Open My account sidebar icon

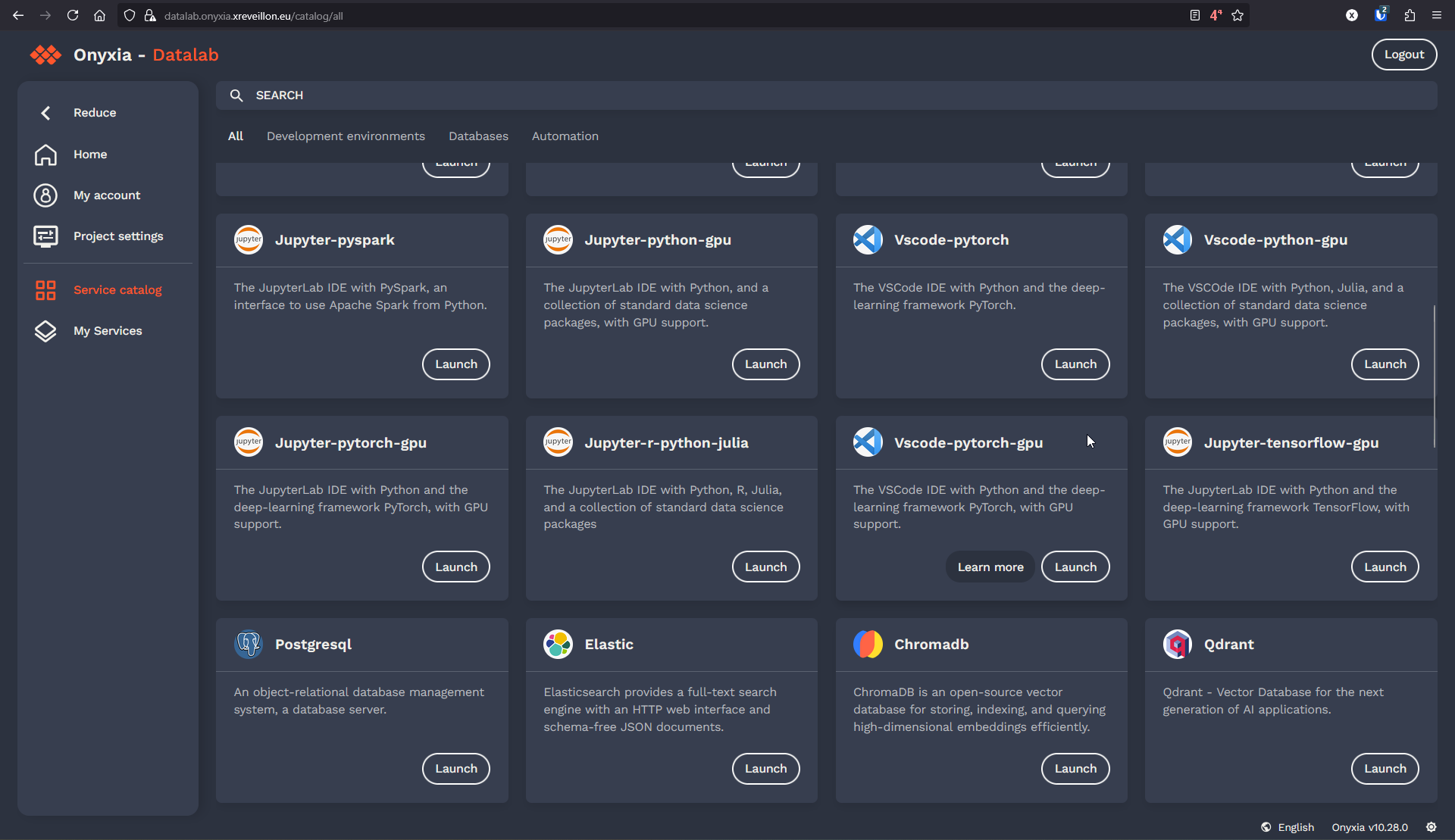tap(45, 195)
